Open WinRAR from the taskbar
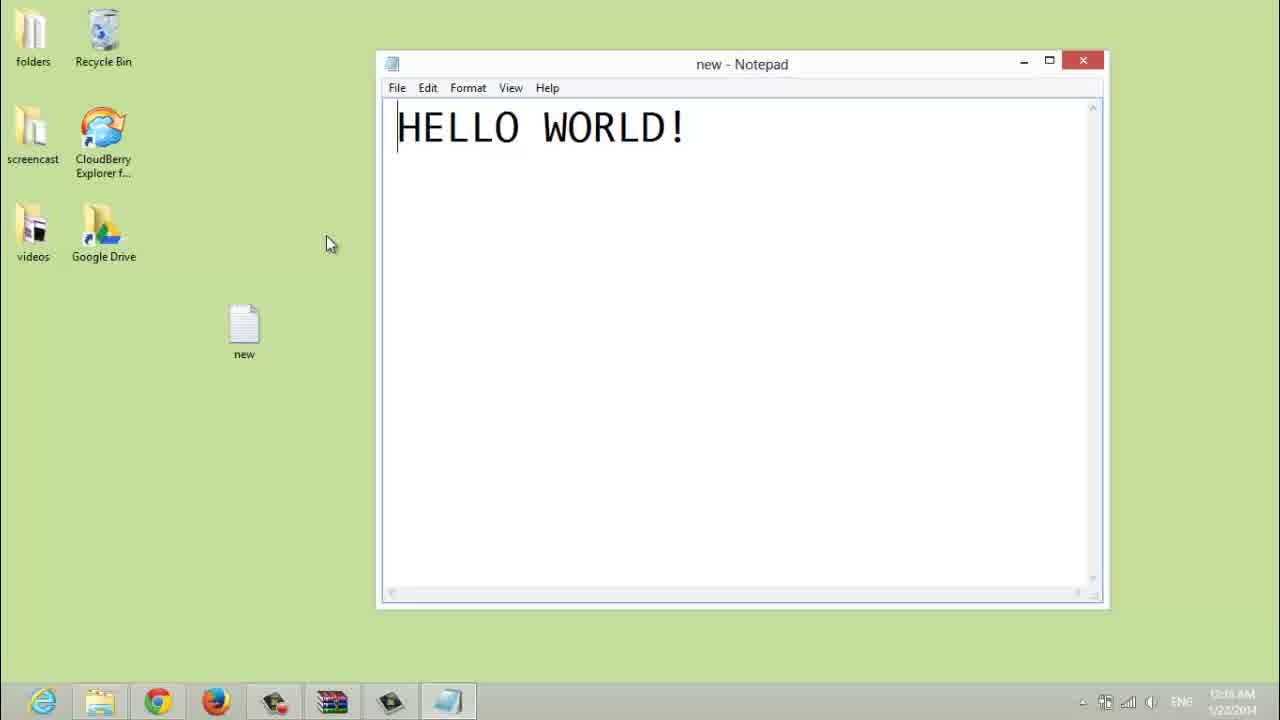 pos(332,700)
